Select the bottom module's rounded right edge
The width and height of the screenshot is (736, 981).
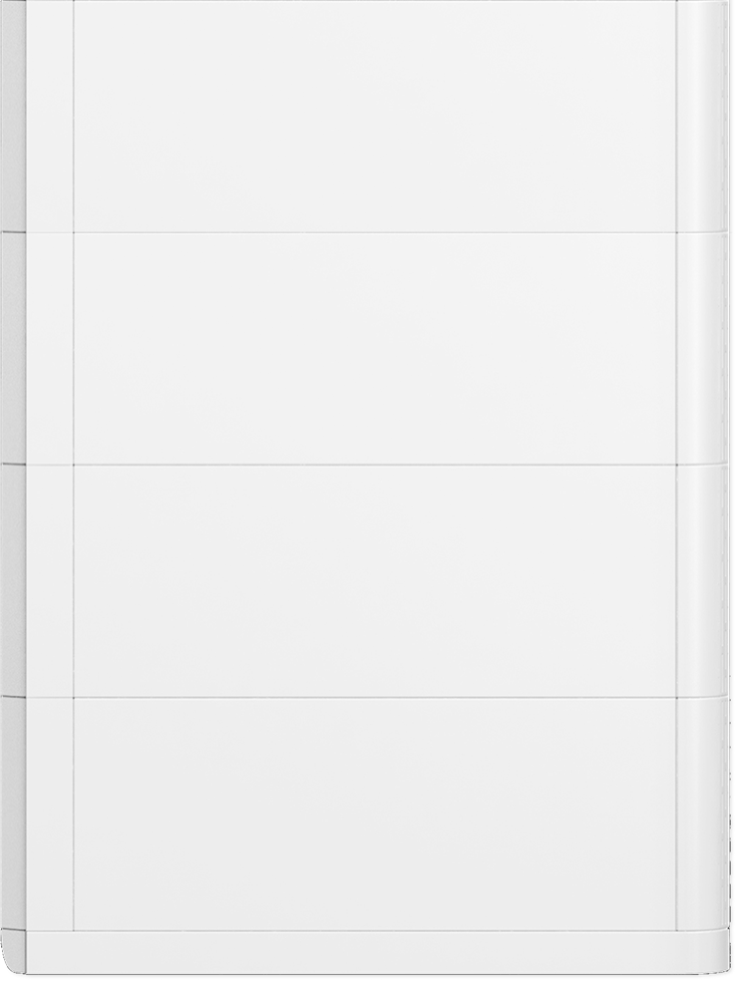[704, 814]
